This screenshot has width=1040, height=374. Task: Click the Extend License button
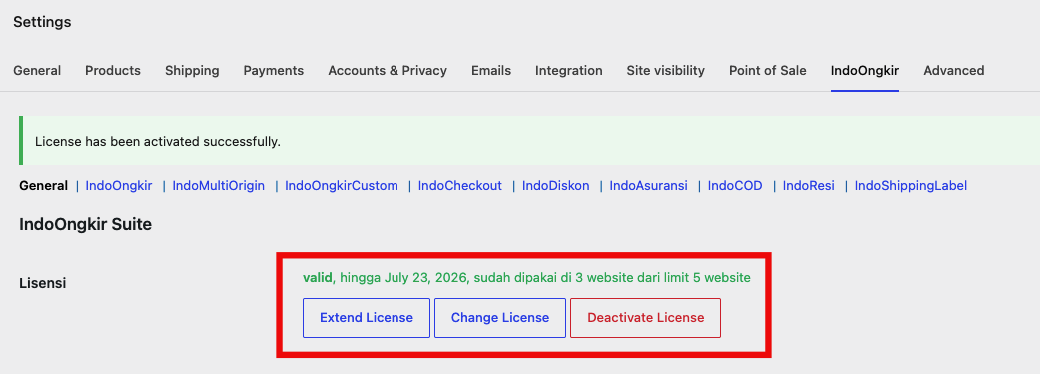366,318
